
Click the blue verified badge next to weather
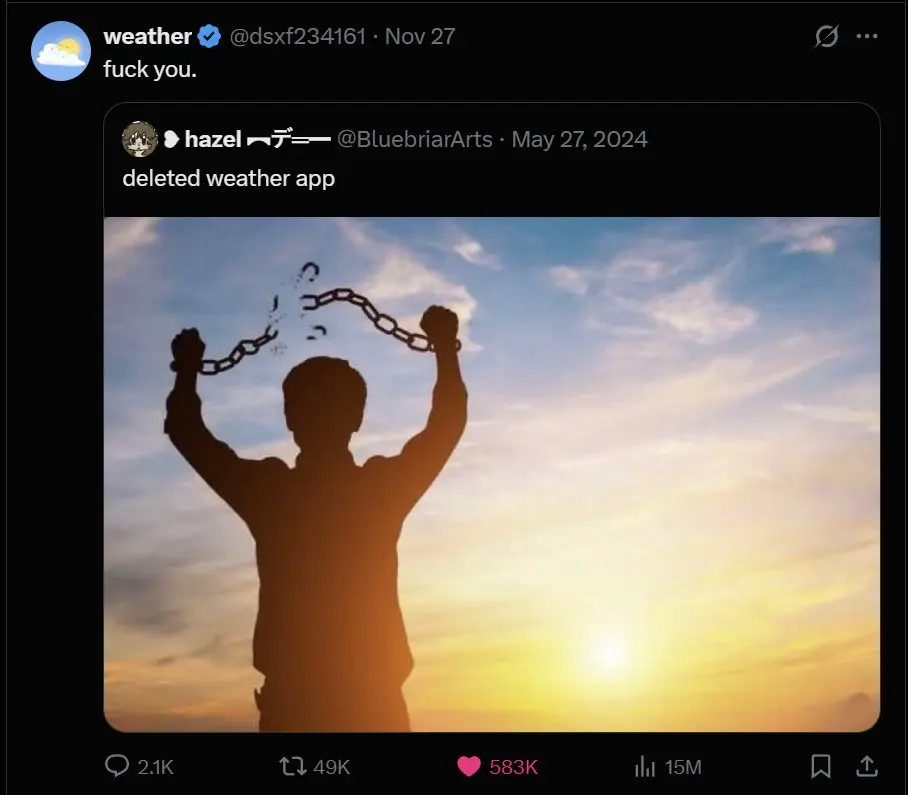[x=209, y=37]
